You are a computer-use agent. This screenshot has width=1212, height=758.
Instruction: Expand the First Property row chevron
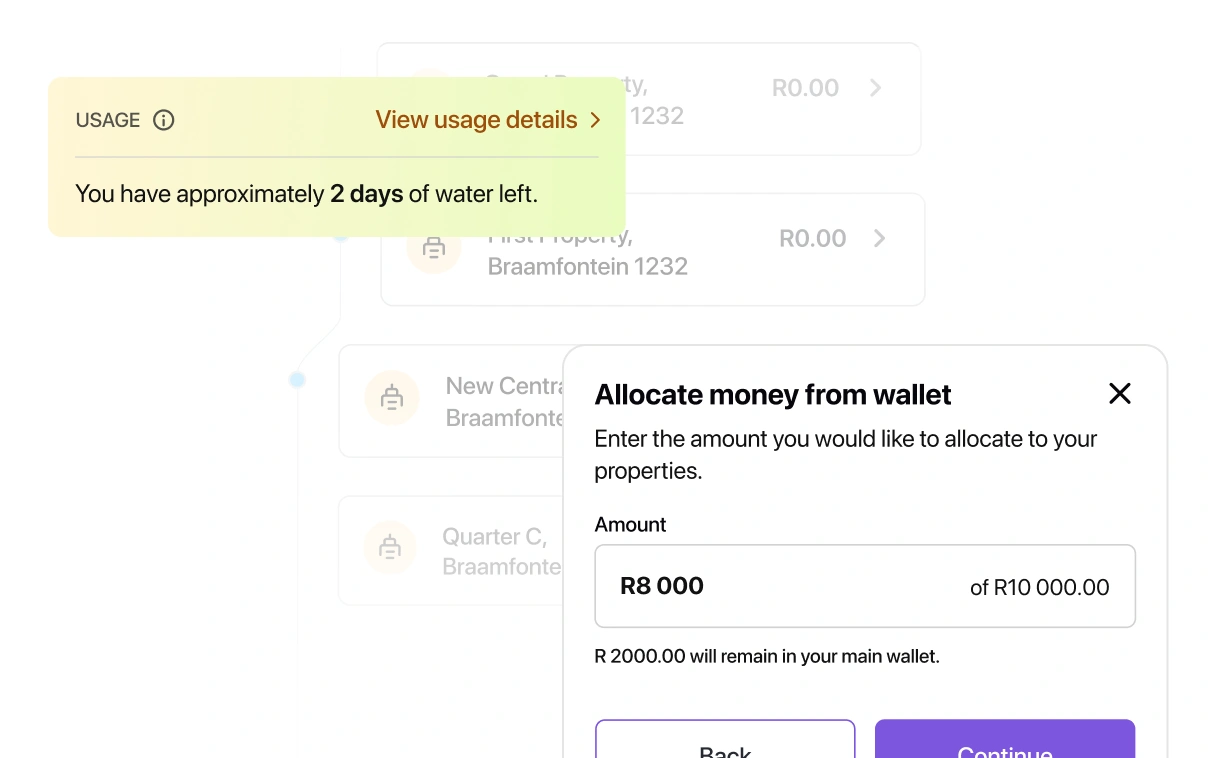[880, 238]
